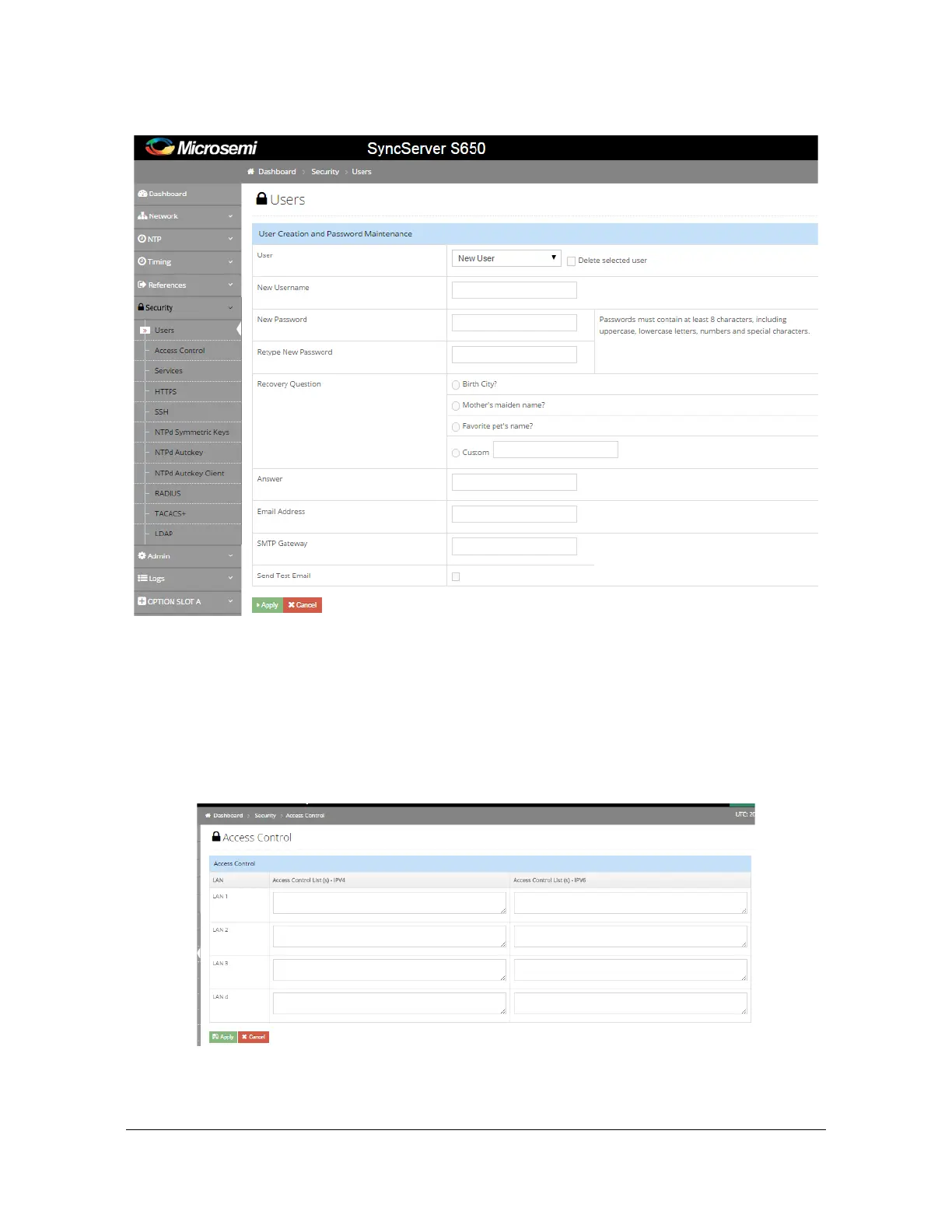Click the home icon in Users breadcrumb
Viewport: 952px width, 1232px height.
pos(250,172)
